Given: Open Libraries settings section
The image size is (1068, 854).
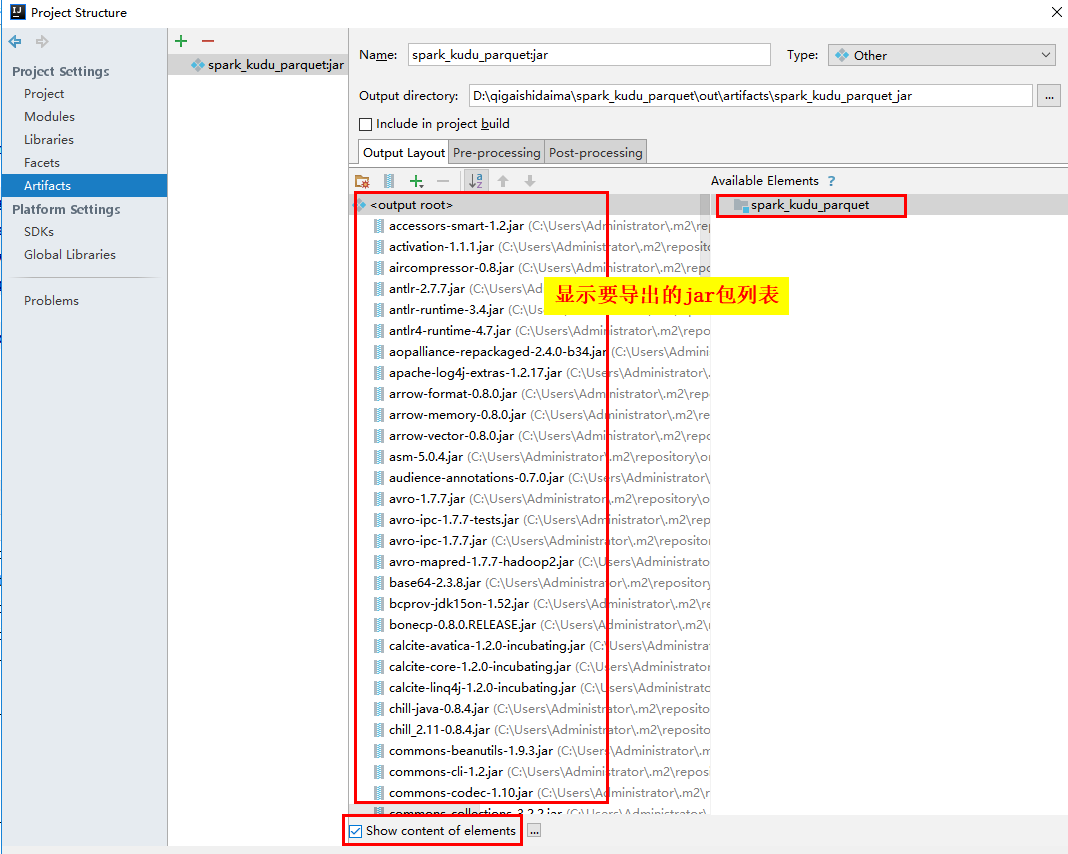Looking at the screenshot, I should 49,140.
